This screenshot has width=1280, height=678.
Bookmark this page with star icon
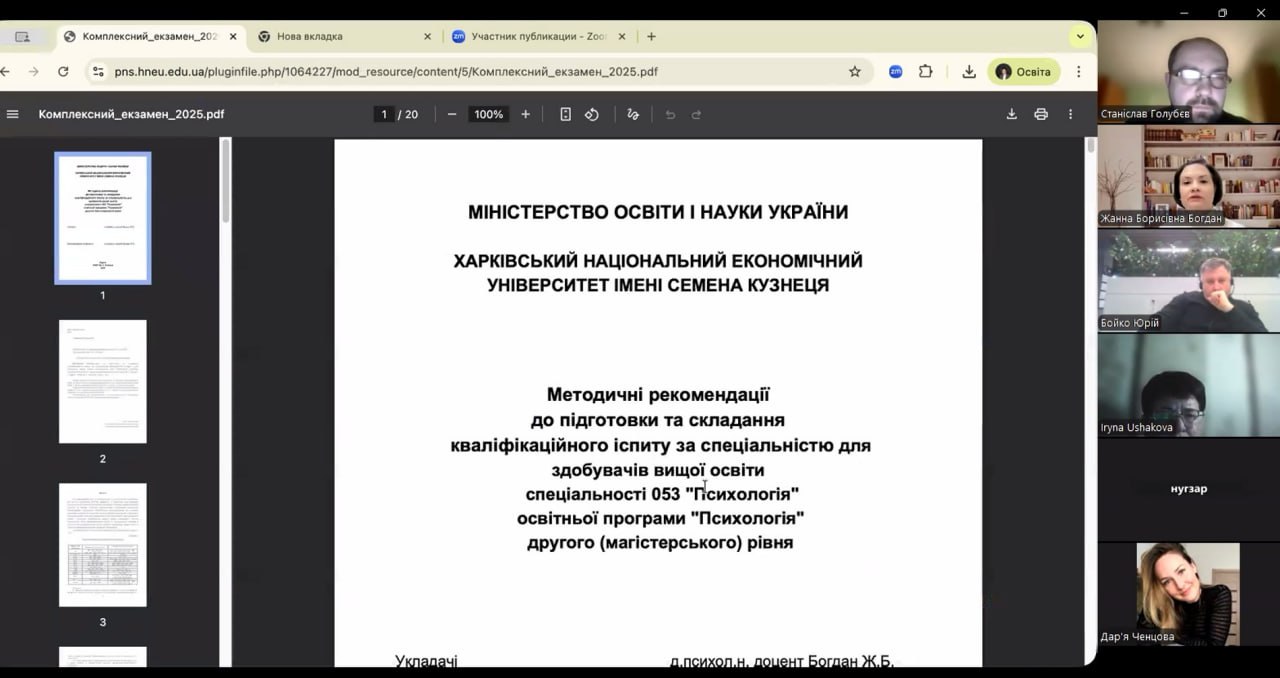[855, 72]
